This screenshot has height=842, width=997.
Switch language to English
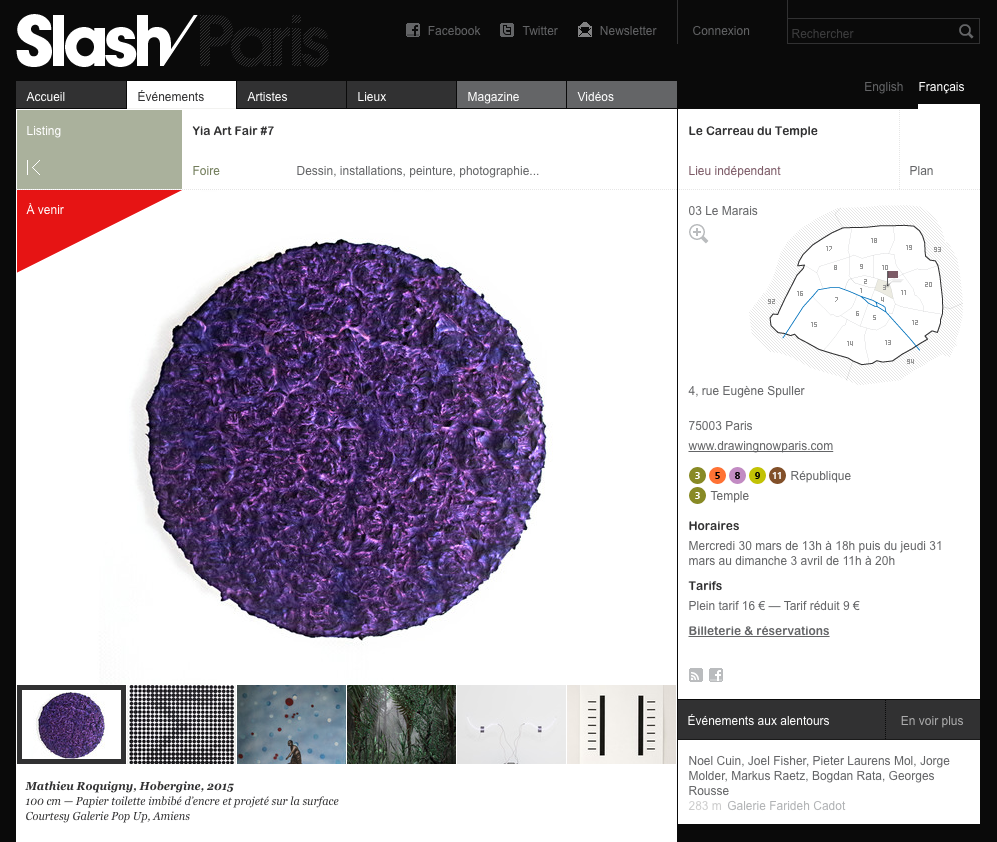pyautogui.click(x=883, y=86)
